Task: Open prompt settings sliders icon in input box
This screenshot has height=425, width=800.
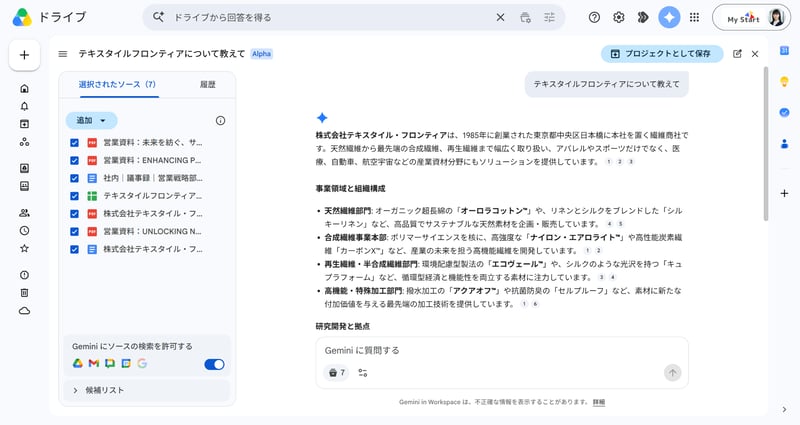Action: 363,373
